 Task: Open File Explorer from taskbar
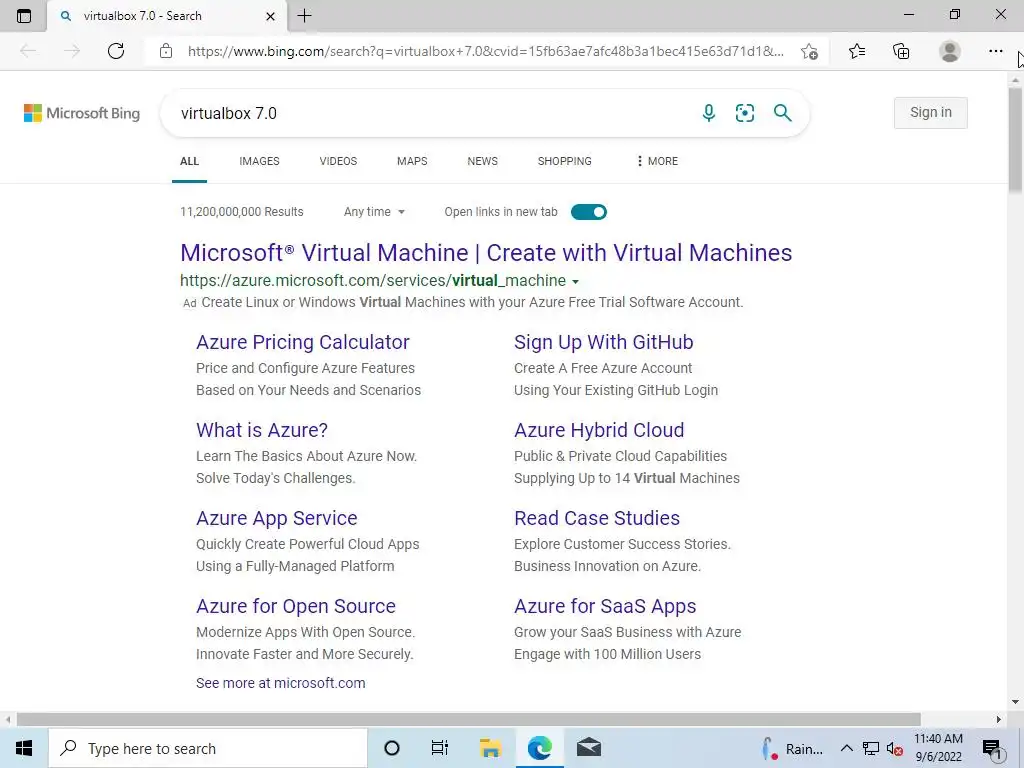[x=490, y=748]
